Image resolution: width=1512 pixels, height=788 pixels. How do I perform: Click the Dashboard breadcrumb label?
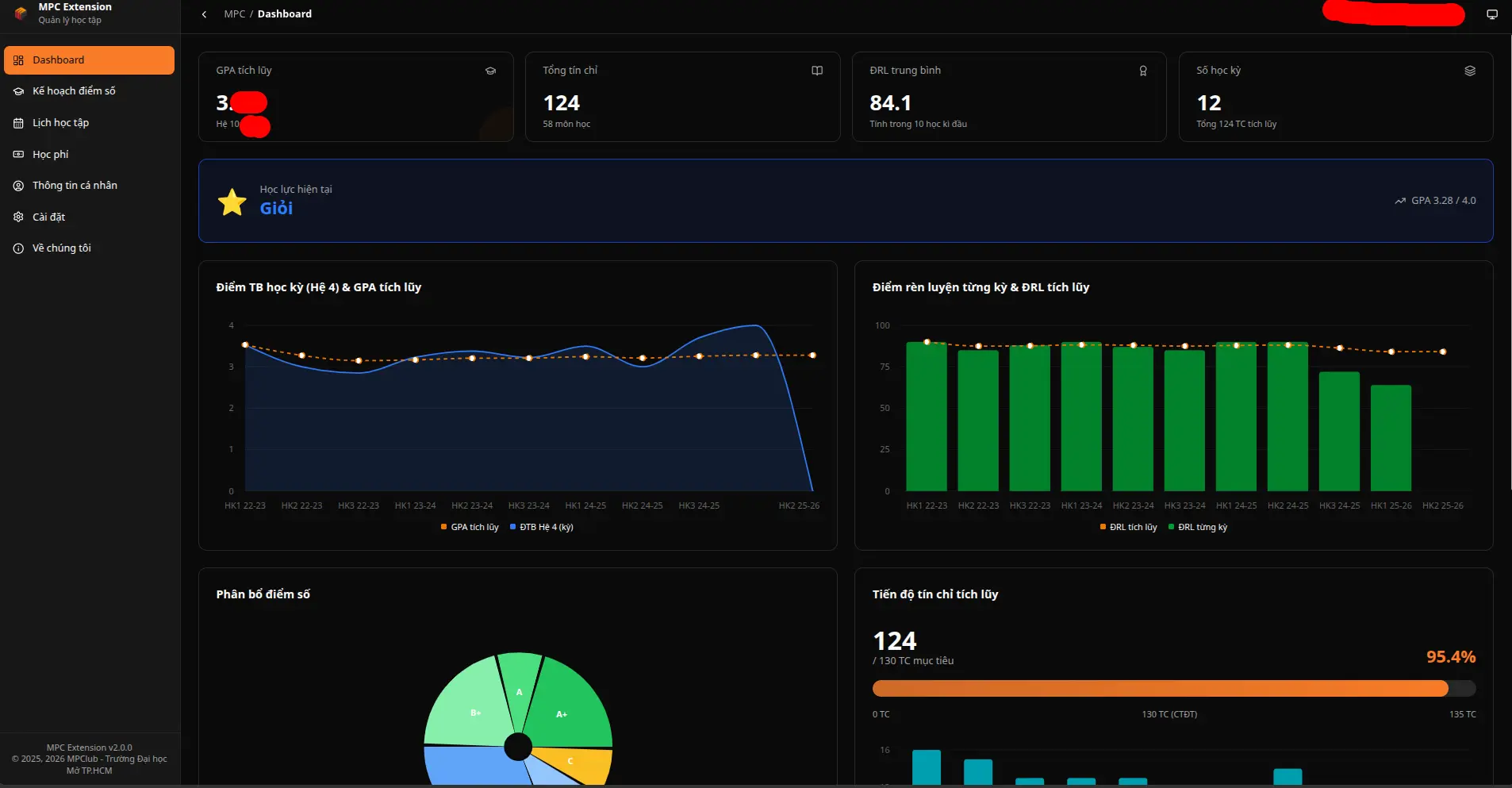[x=285, y=14]
